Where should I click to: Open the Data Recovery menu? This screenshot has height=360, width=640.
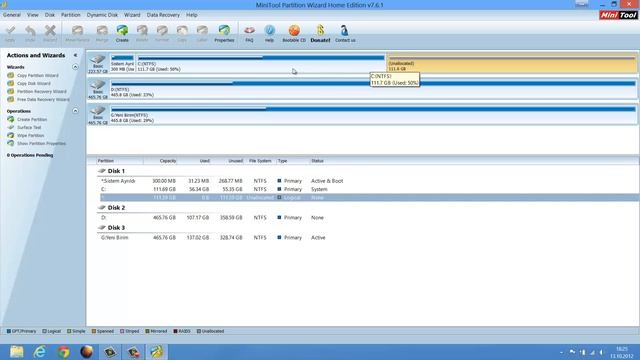click(x=163, y=15)
